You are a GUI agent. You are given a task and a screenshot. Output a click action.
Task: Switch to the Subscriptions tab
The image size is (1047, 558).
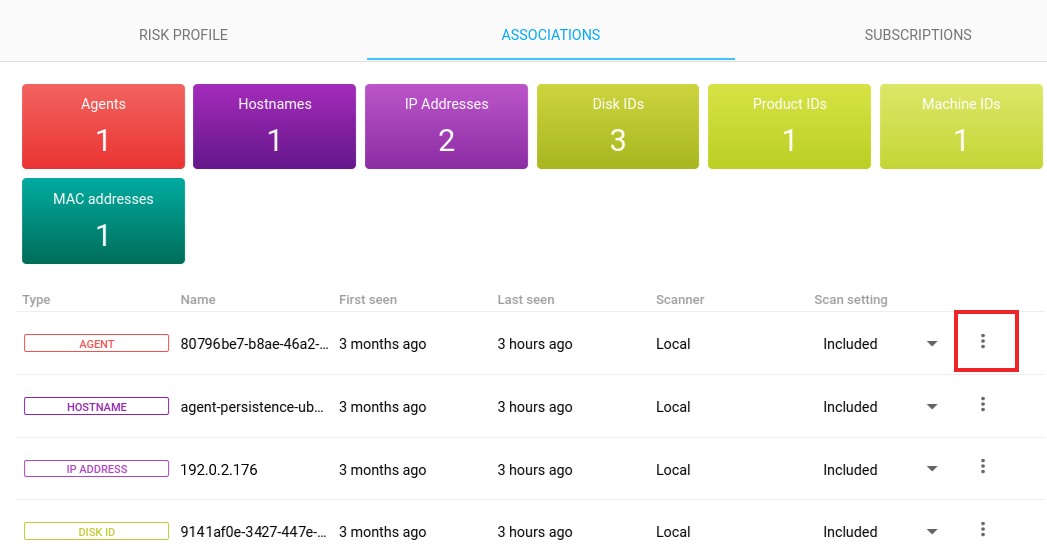click(917, 35)
